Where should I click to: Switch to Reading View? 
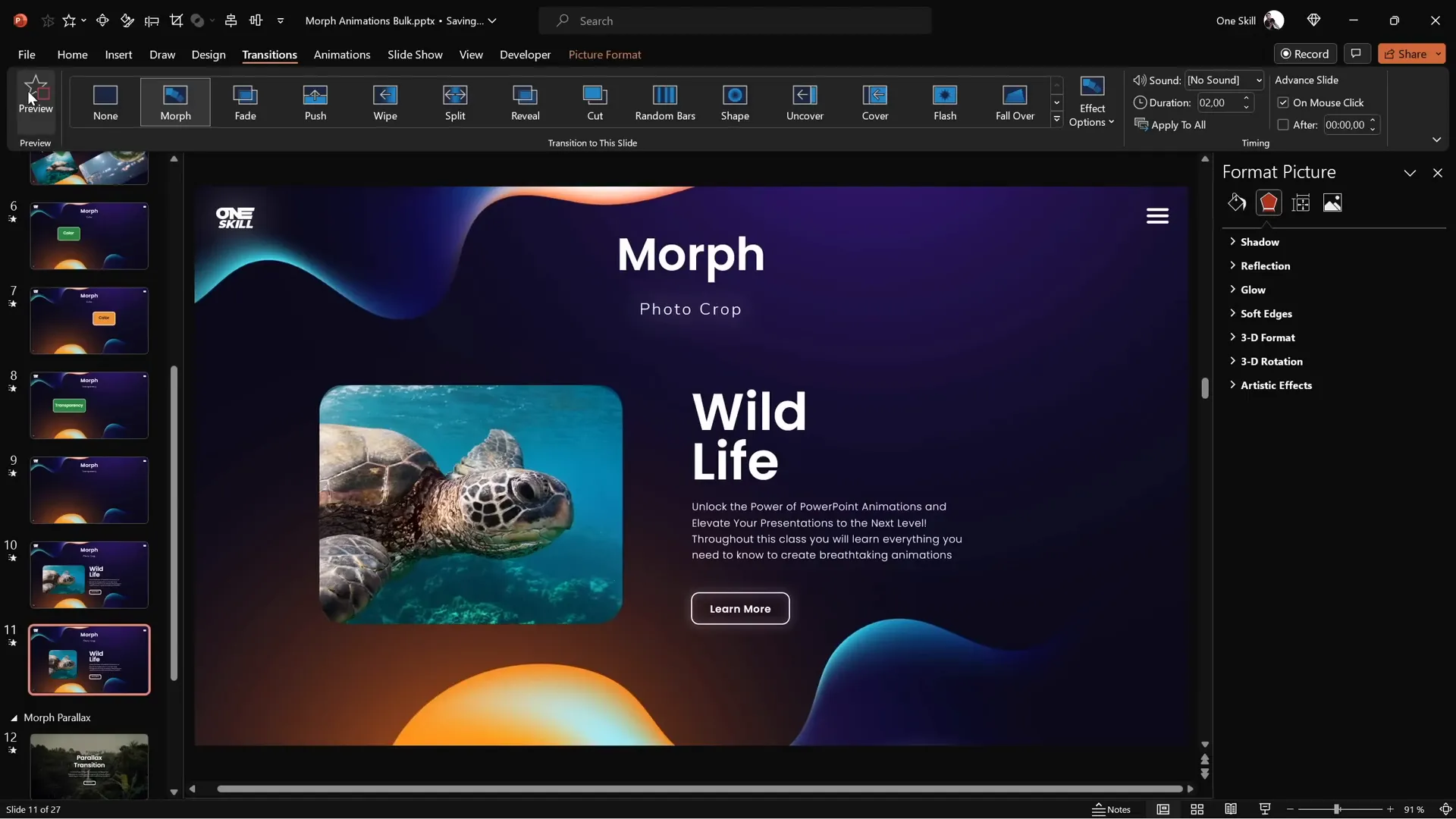tap(1231, 809)
